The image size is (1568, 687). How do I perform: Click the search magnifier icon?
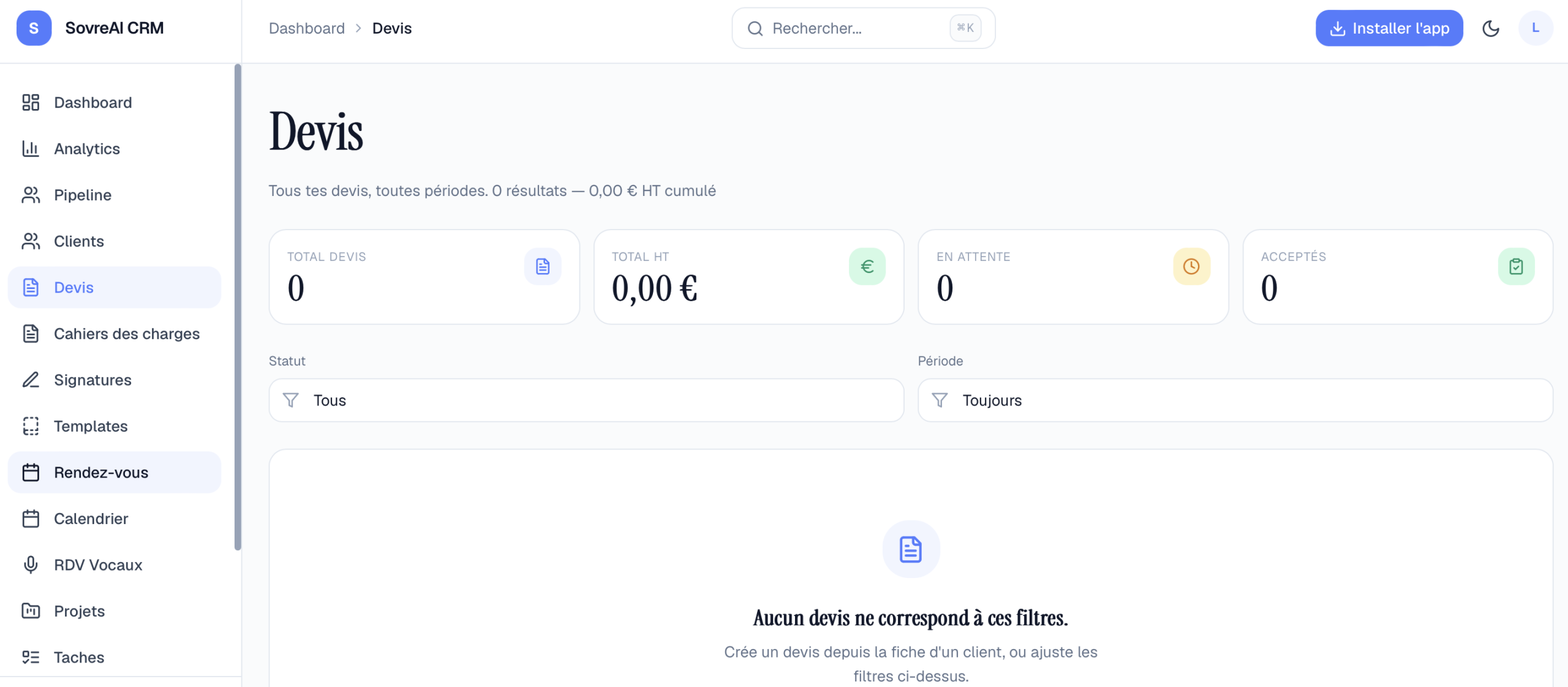pos(755,28)
